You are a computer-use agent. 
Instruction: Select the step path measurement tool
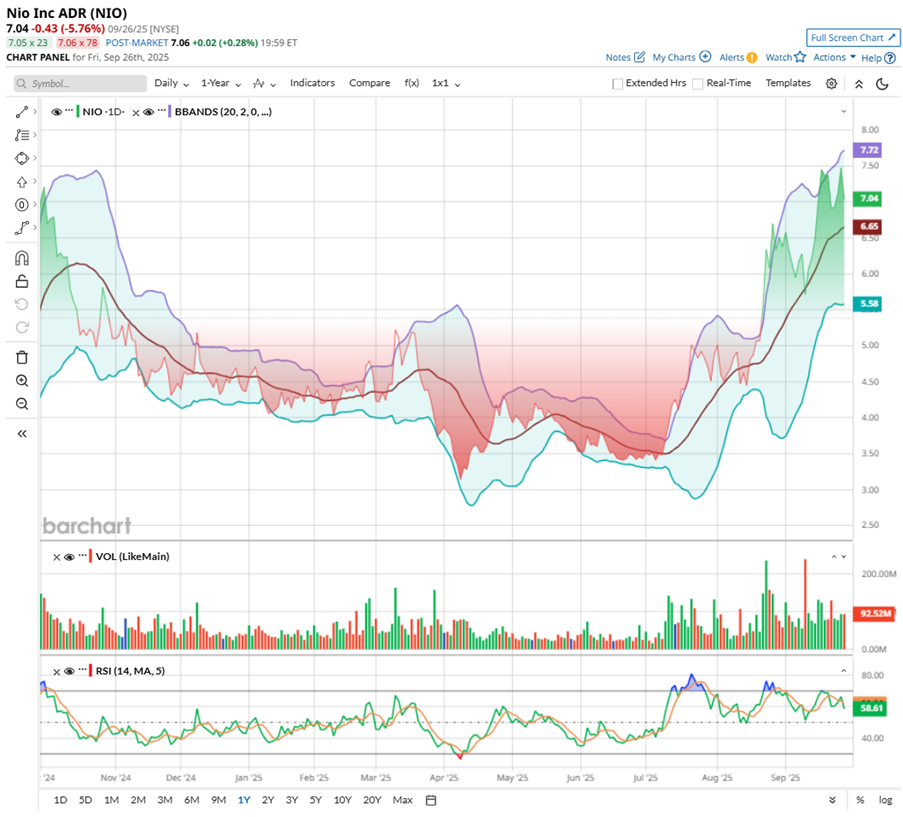[21, 228]
